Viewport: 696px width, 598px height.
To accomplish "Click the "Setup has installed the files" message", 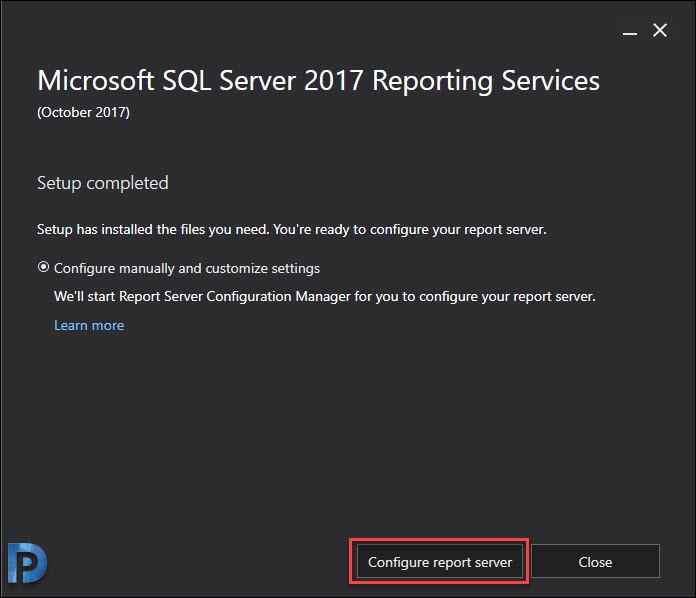I will 292,230.
